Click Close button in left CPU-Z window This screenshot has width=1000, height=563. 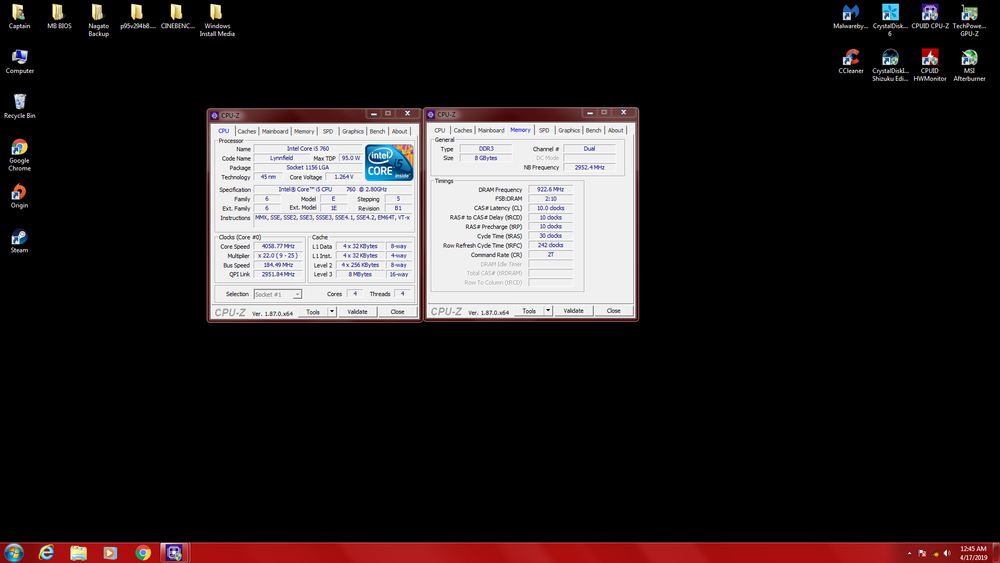397,312
